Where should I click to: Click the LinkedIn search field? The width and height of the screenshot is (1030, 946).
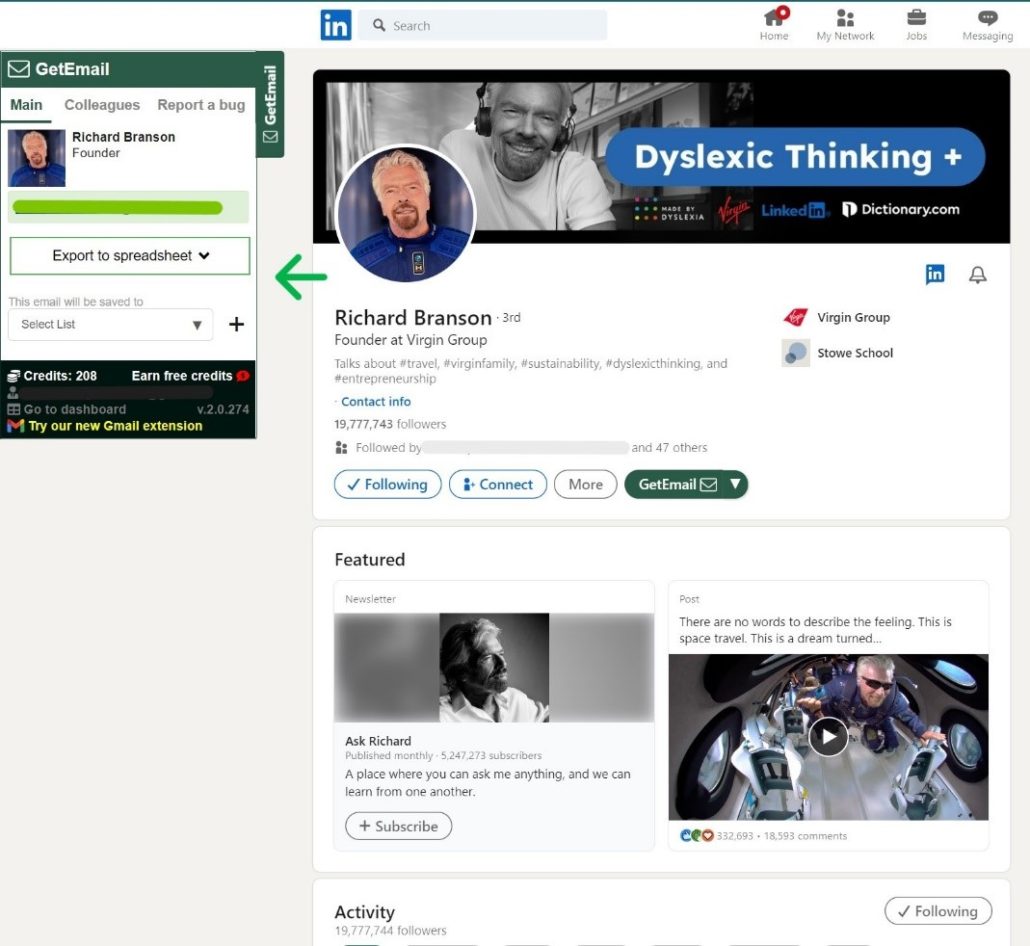483,26
